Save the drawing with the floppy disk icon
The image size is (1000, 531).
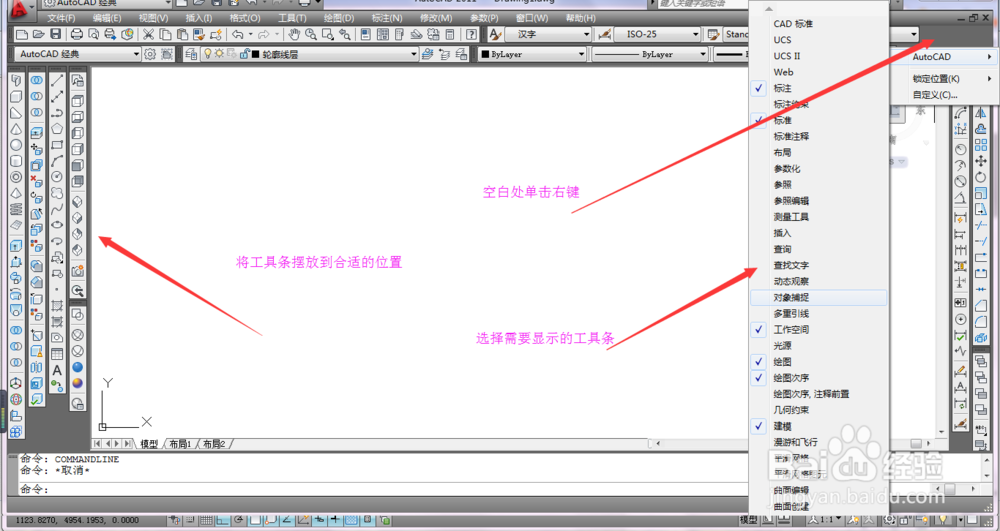pyautogui.click(x=55, y=34)
